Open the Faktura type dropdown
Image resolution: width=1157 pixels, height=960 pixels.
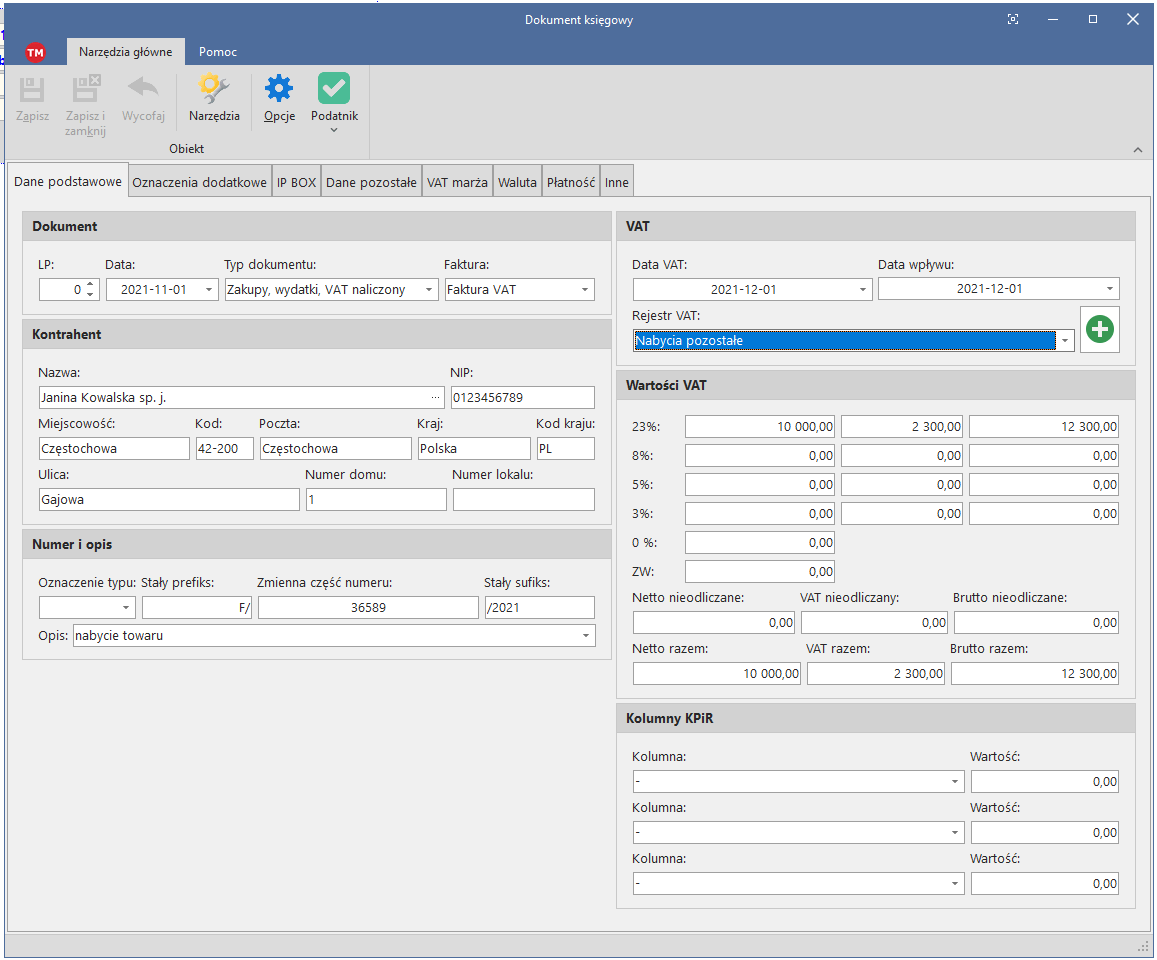point(585,290)
